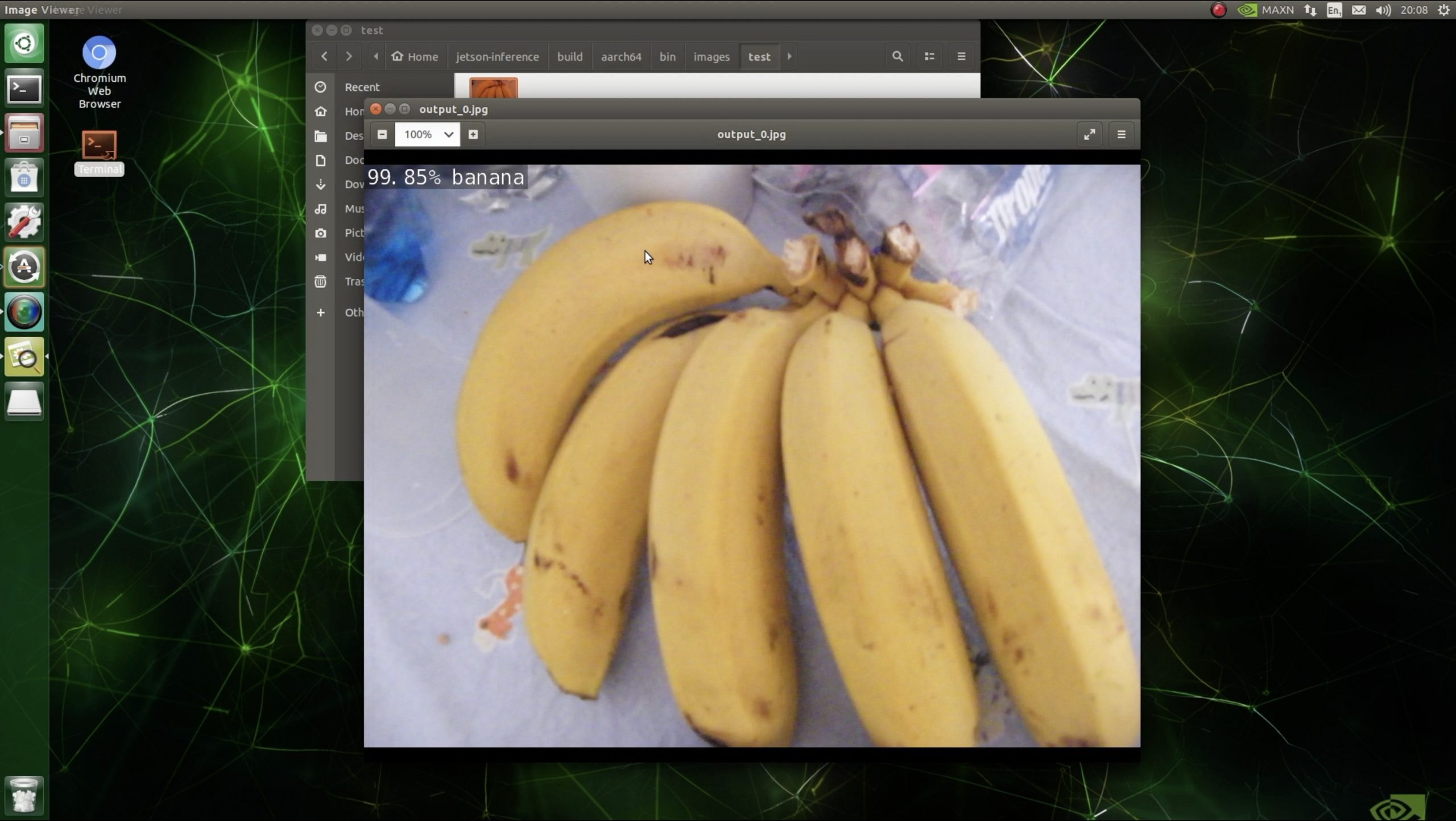Open the image viewer hamburger menu
The image size is (1456, 821).
[1121, 134]
